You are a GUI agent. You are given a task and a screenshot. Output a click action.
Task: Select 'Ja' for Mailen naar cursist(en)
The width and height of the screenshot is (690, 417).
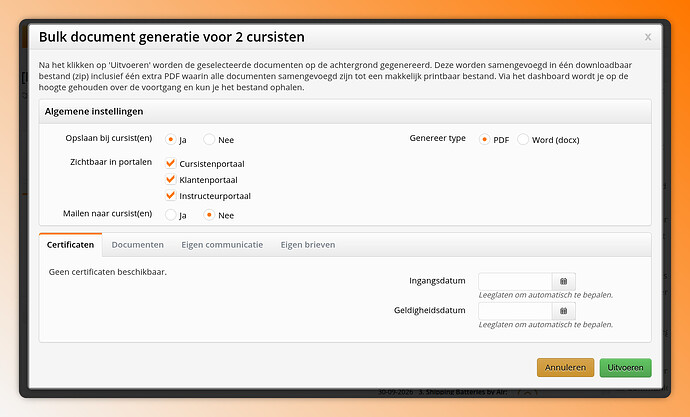(170, 215)
